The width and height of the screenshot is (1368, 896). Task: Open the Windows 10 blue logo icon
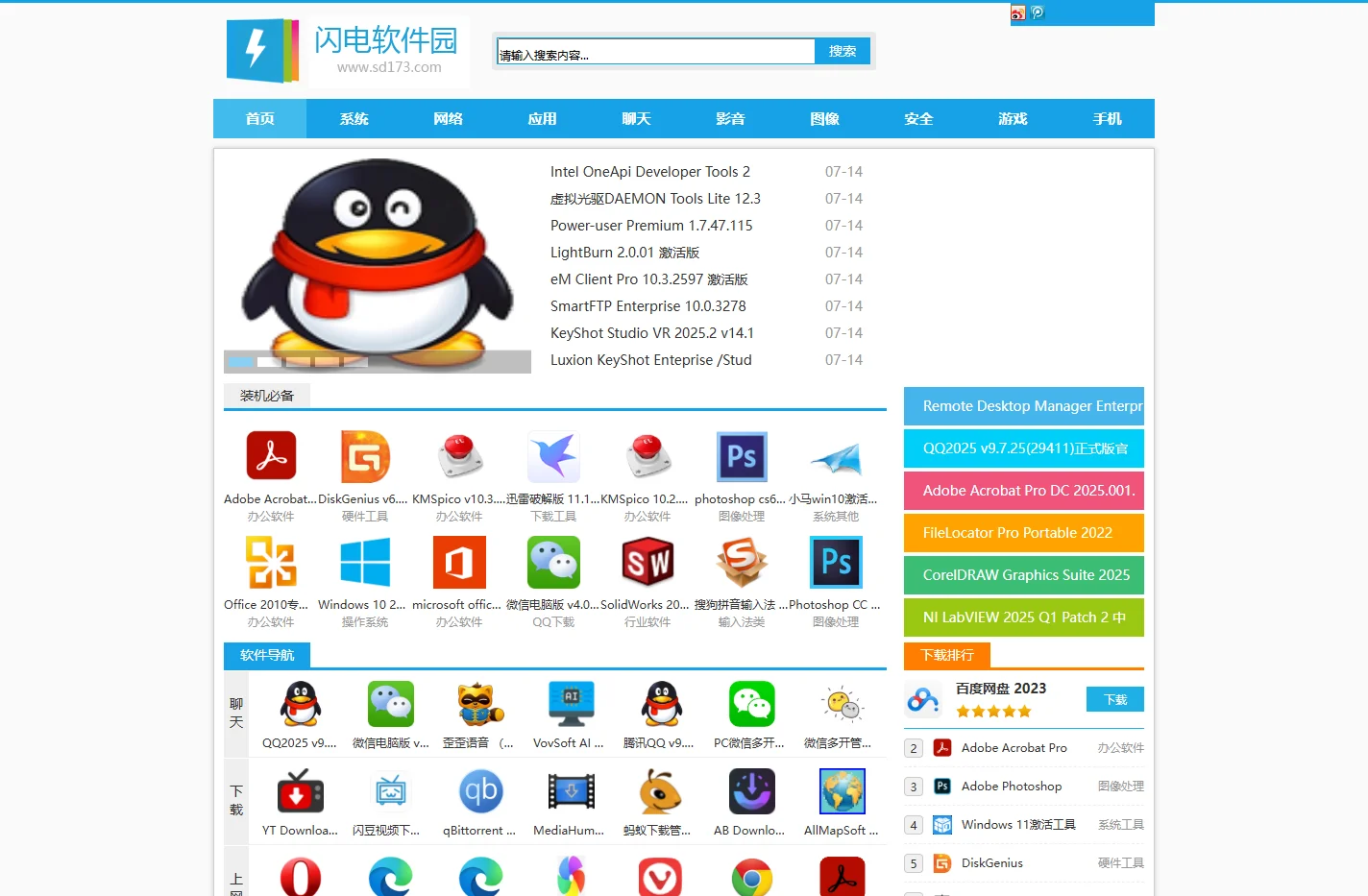(x=365, y=562)
